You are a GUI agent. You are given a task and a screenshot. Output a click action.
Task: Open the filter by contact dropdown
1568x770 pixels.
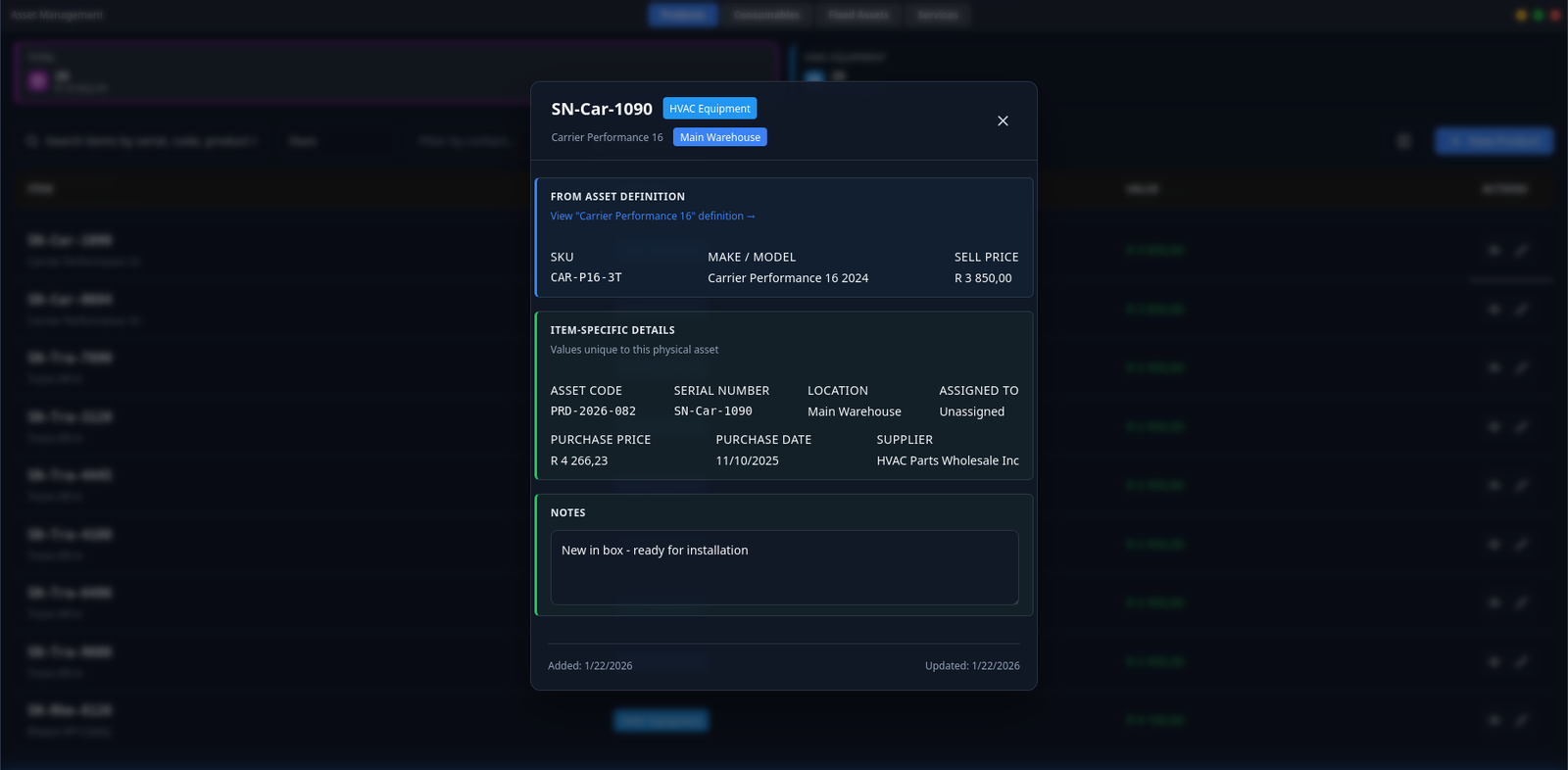coord(465,141)
